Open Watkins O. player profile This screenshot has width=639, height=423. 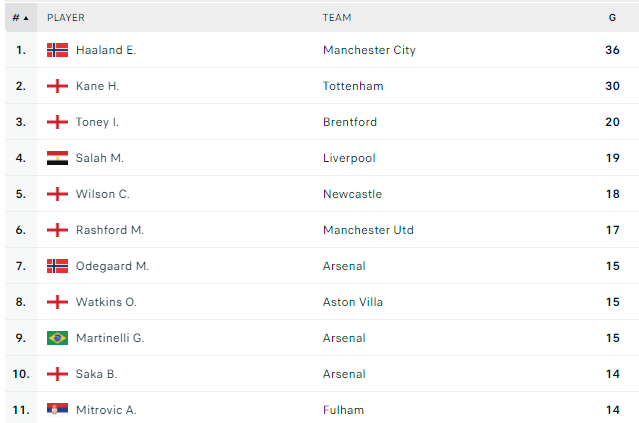pos(106,302)
